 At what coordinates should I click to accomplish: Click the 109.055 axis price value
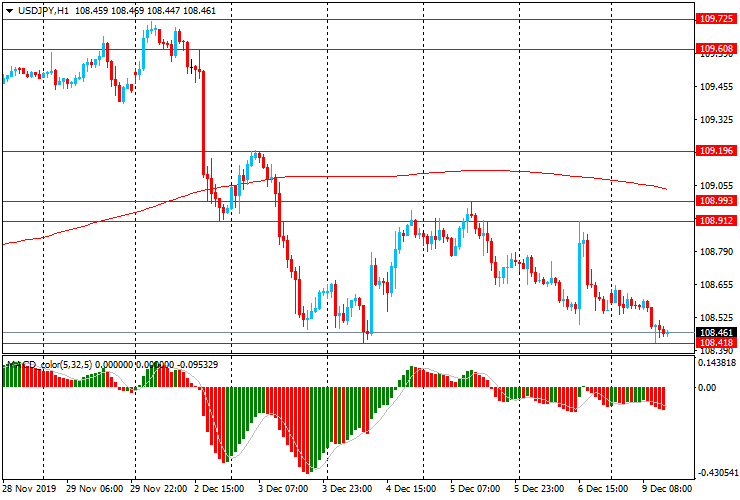pos(716,186)
